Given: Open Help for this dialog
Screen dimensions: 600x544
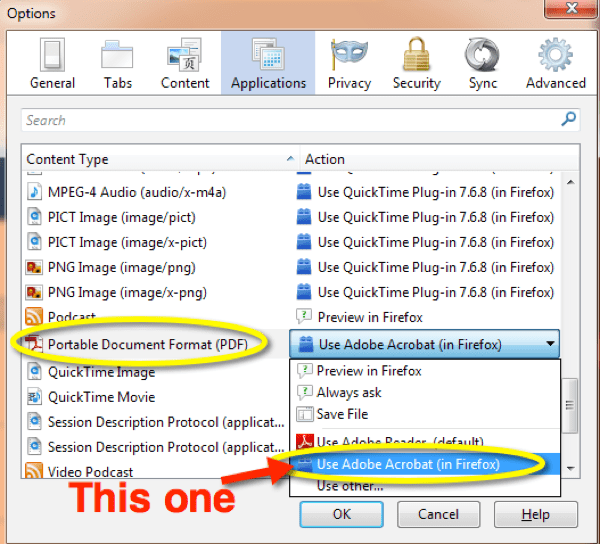Looking at the screenshot, I should [x=536, y=514].
